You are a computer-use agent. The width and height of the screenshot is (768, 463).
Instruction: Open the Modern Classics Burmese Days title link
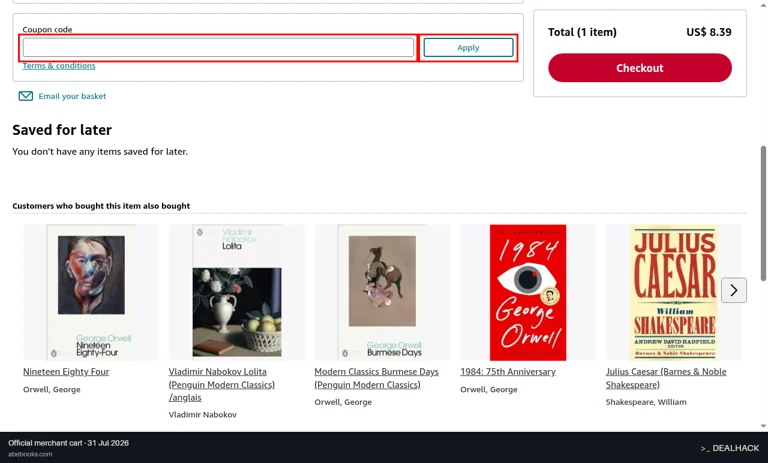coord(377,378)
